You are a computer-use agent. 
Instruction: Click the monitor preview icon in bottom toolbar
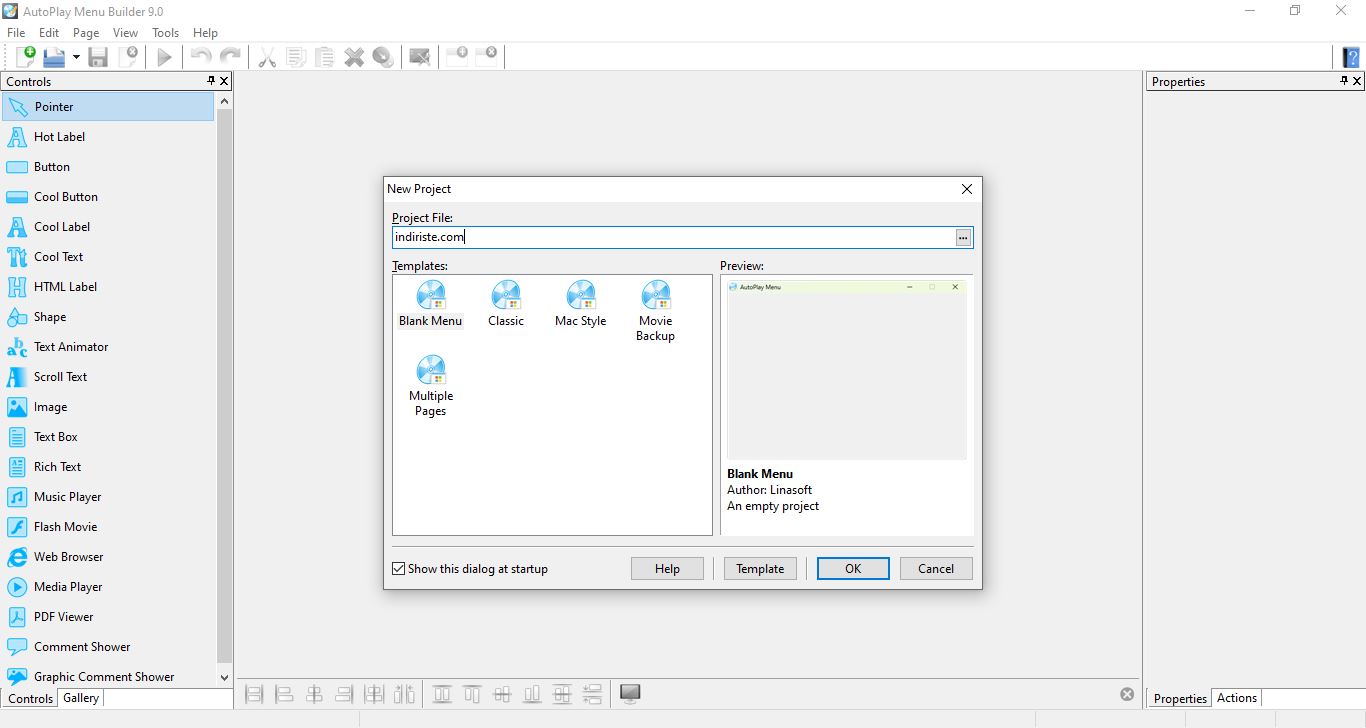pyautogui.click(x=630, y=693)
